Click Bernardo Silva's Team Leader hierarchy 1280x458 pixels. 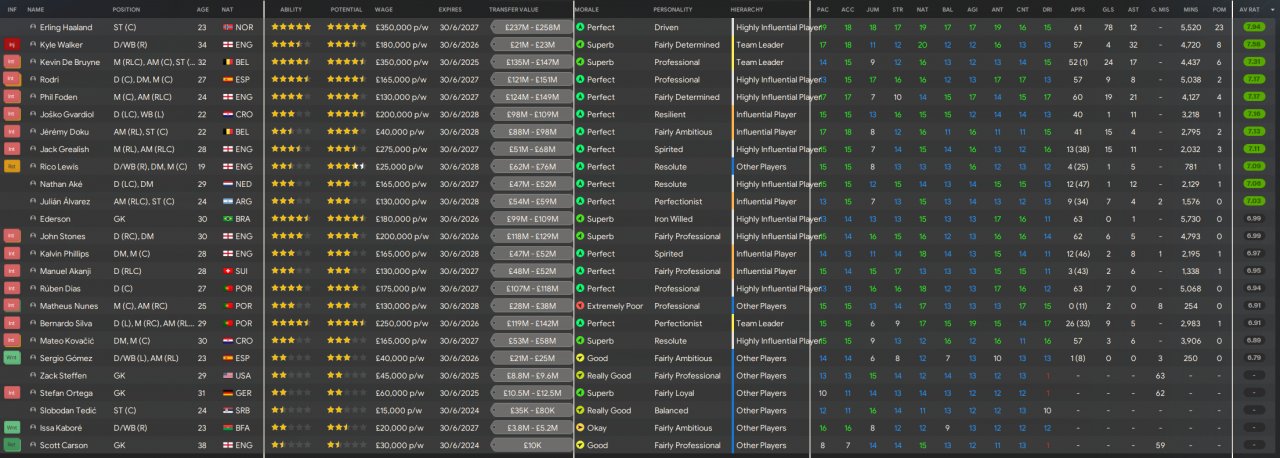pos(760,323)
